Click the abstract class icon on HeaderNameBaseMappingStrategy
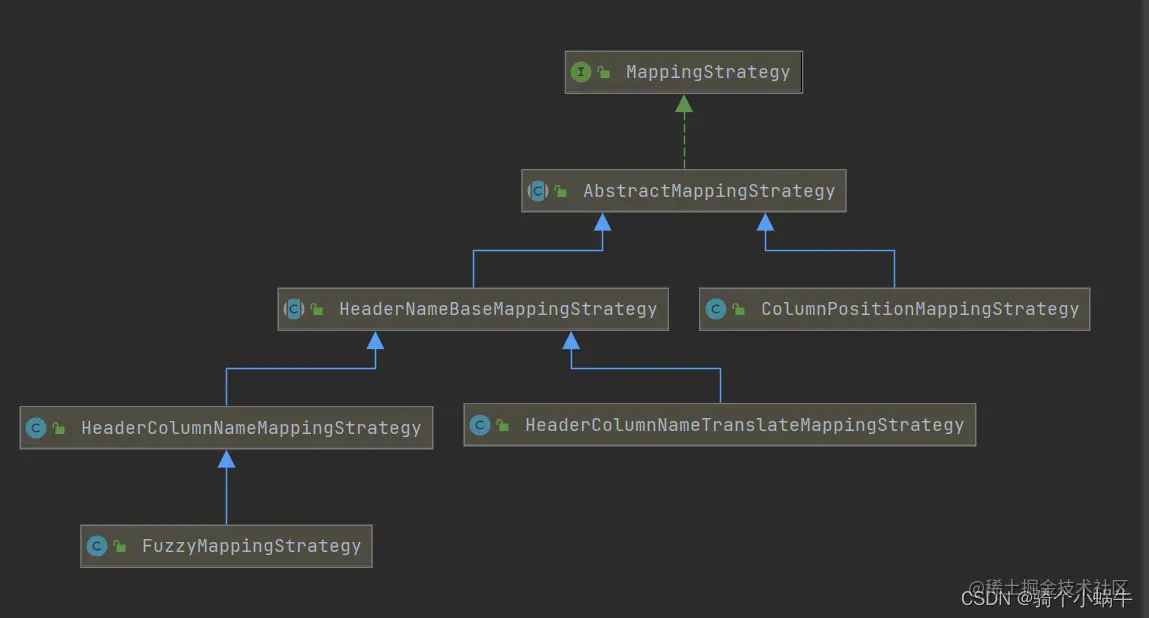 pos(294,309)
